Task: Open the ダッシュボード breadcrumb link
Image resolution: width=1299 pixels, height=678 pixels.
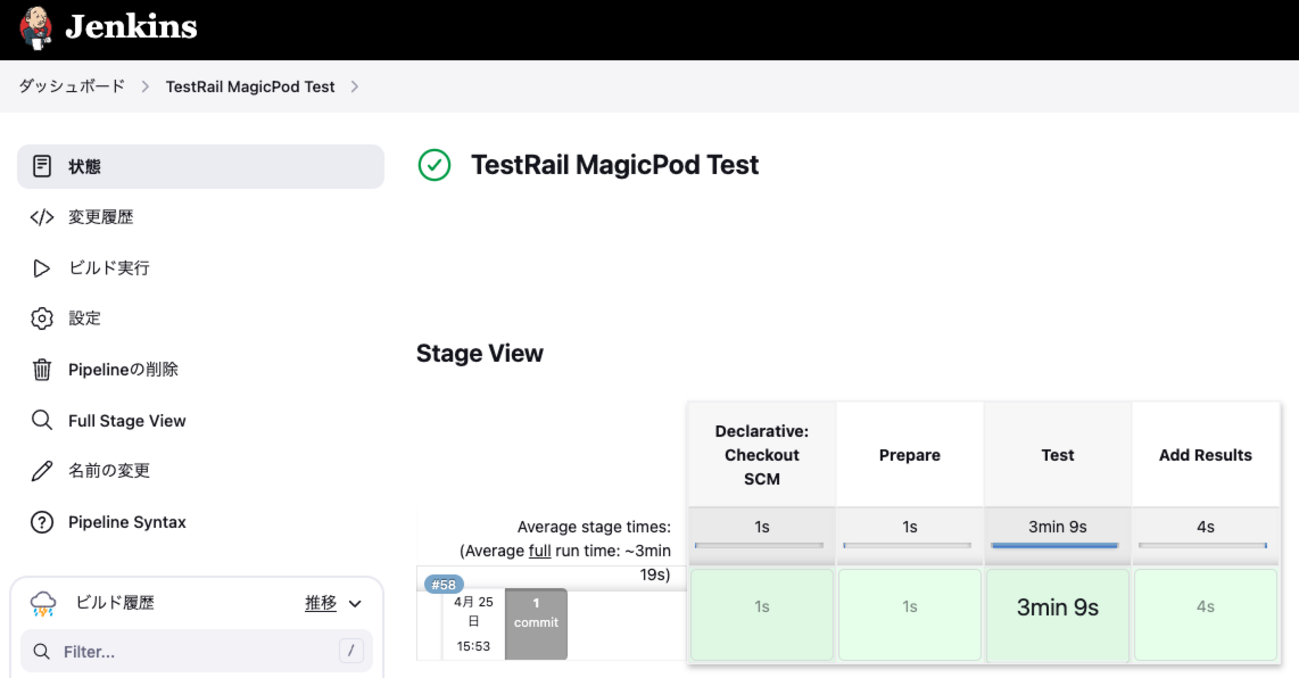Action: [72, 87]
